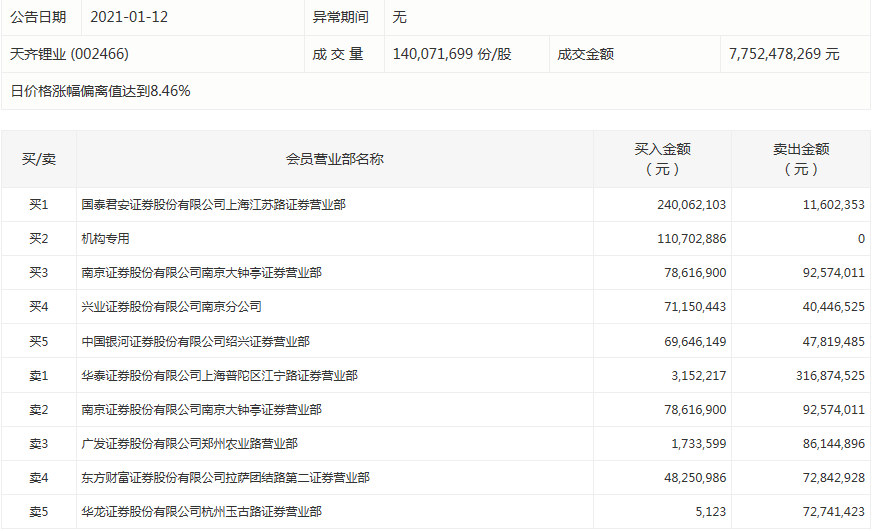Click the 成交金额 label

tap(586, 54)
